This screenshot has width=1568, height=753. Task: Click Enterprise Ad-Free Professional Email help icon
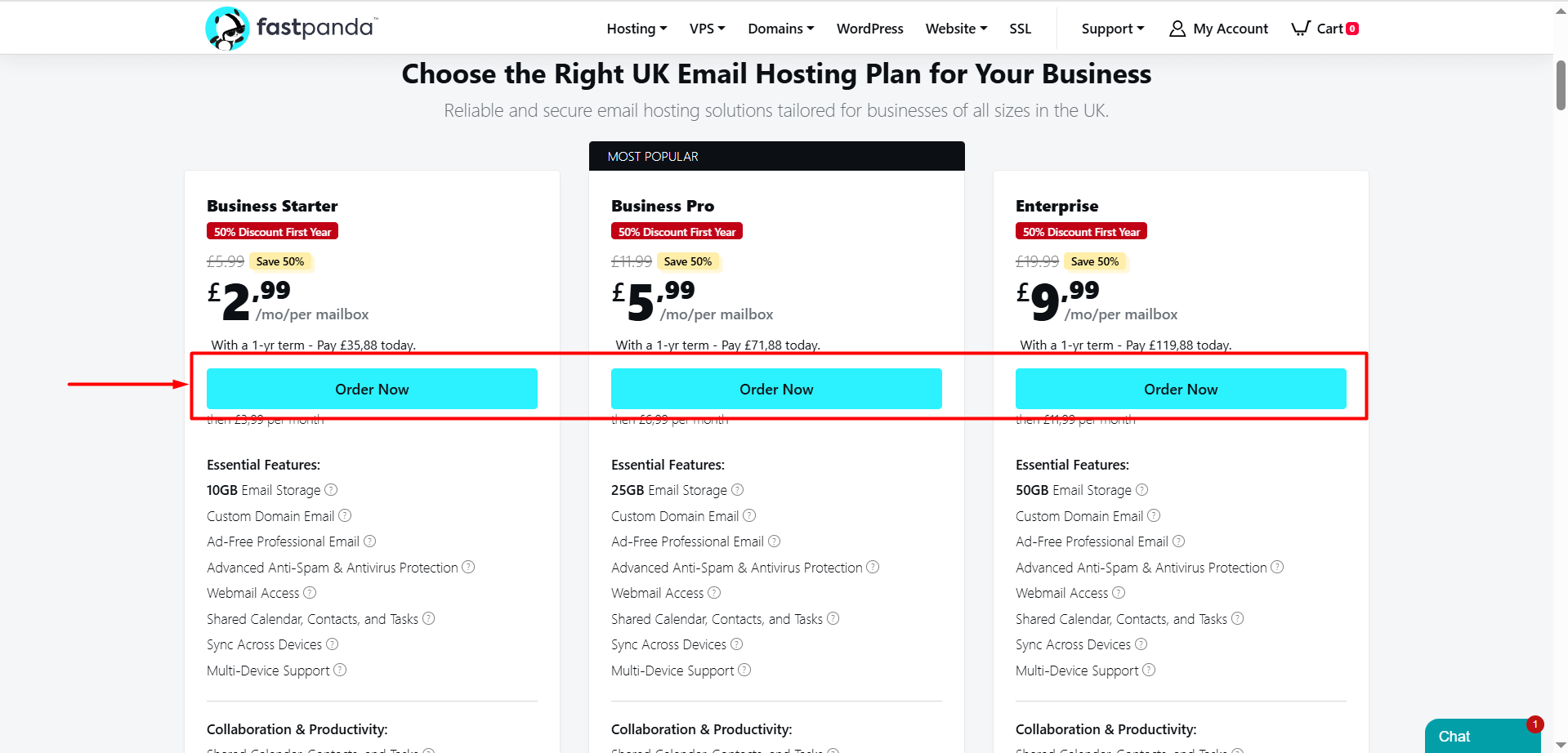coord(1178,541)
